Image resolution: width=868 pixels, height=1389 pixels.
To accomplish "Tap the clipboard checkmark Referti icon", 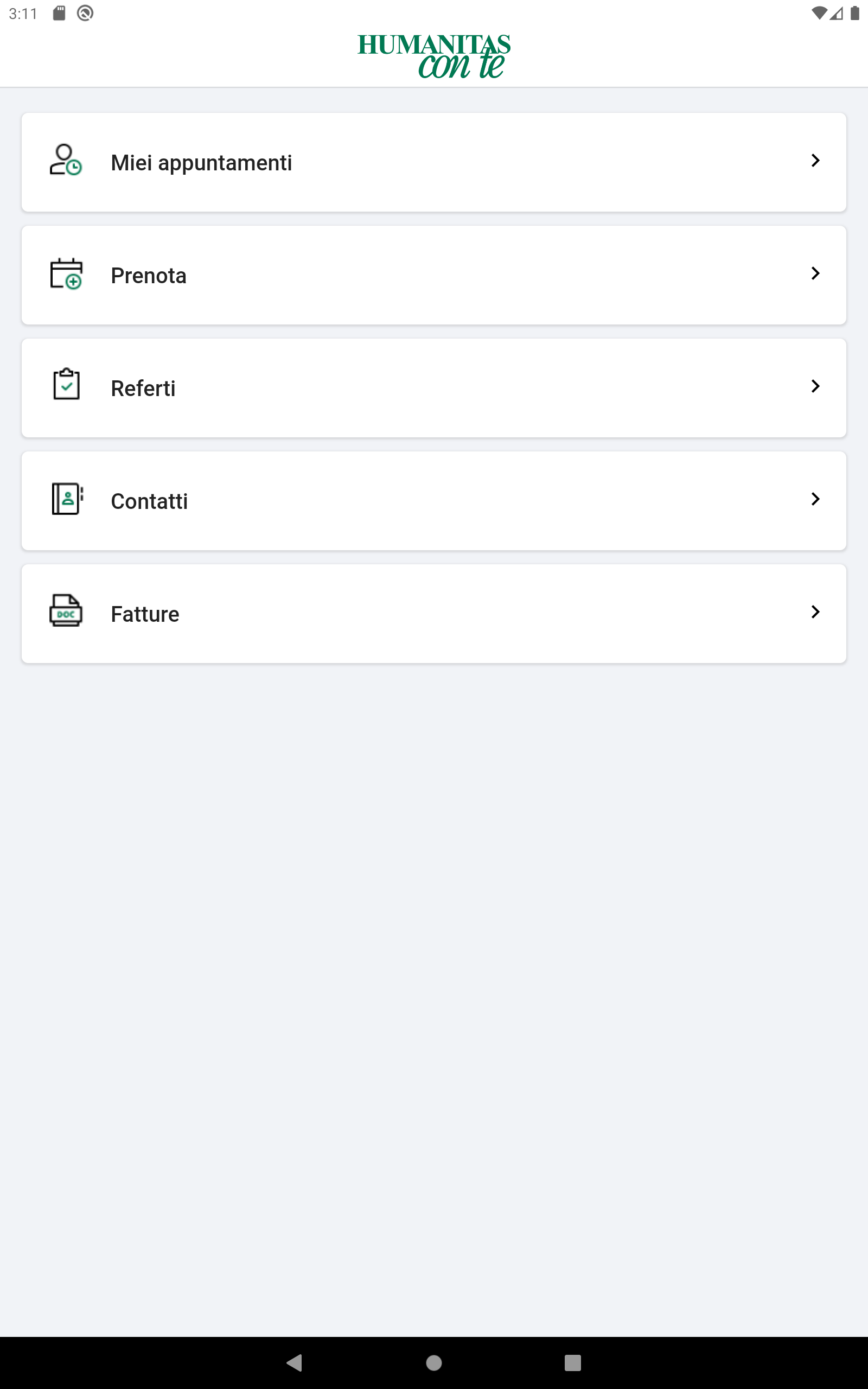I will tap(66, 384).
